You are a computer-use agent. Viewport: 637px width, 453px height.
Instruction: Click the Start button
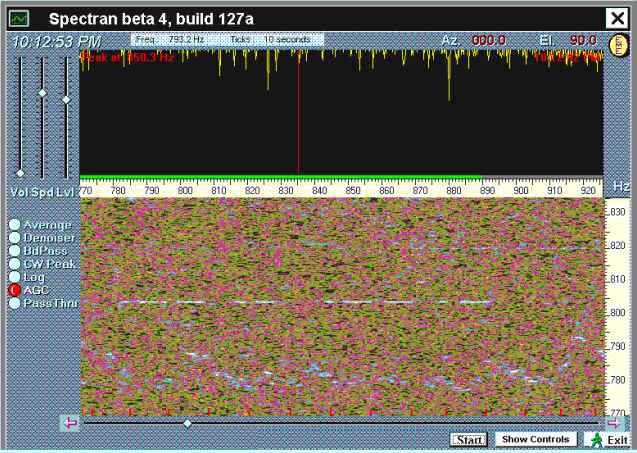point(469,440)
